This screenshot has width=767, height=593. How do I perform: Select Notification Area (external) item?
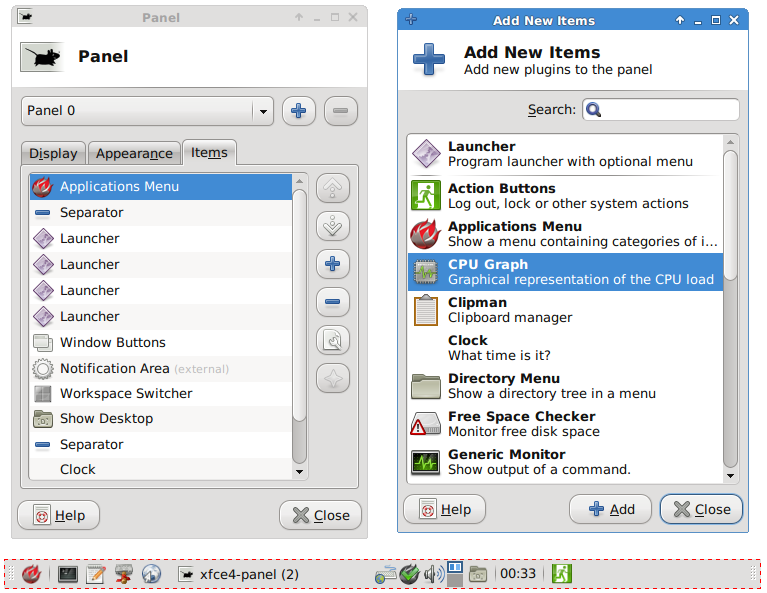(161, 368)
